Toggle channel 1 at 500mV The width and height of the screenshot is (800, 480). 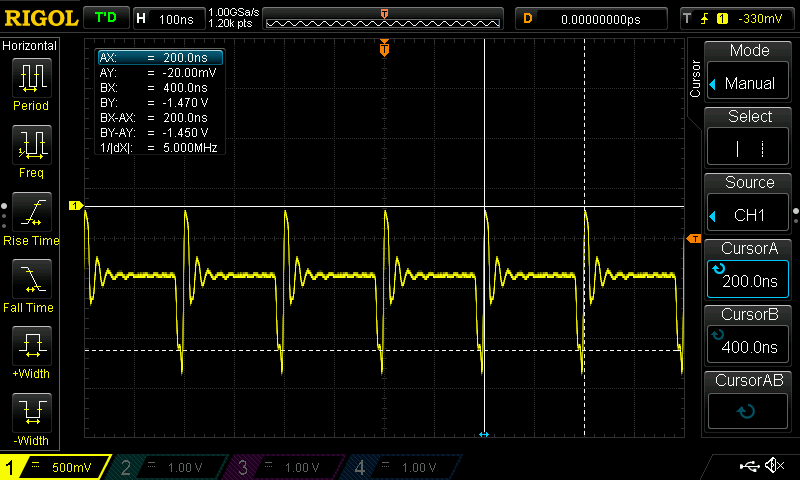pyautogui.click(x=56, y=467)
